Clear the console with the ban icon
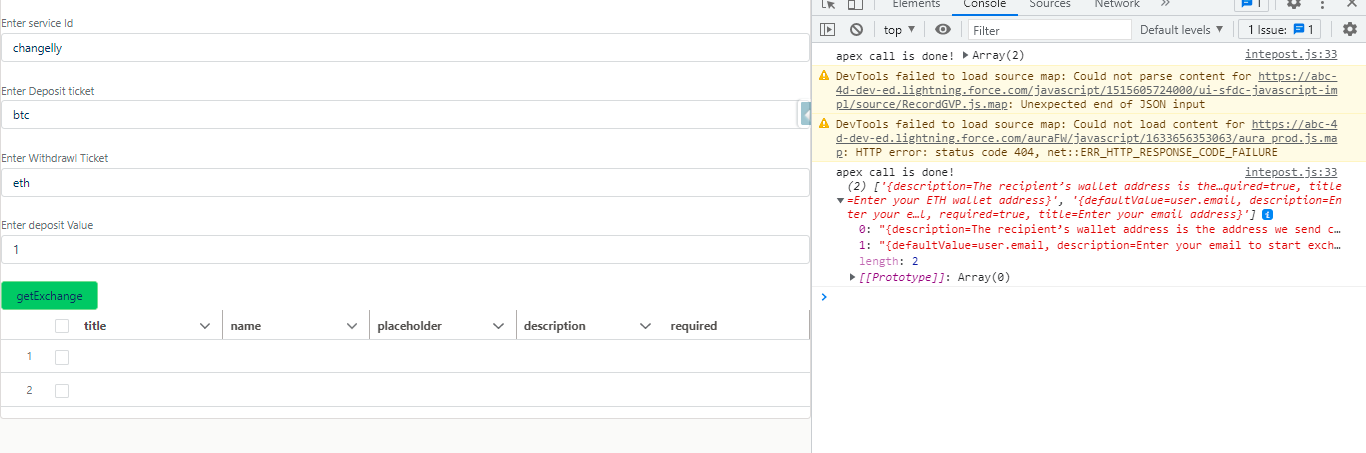Image resolution: width=1366 pixels, height=453 pixels. [856, 30]
